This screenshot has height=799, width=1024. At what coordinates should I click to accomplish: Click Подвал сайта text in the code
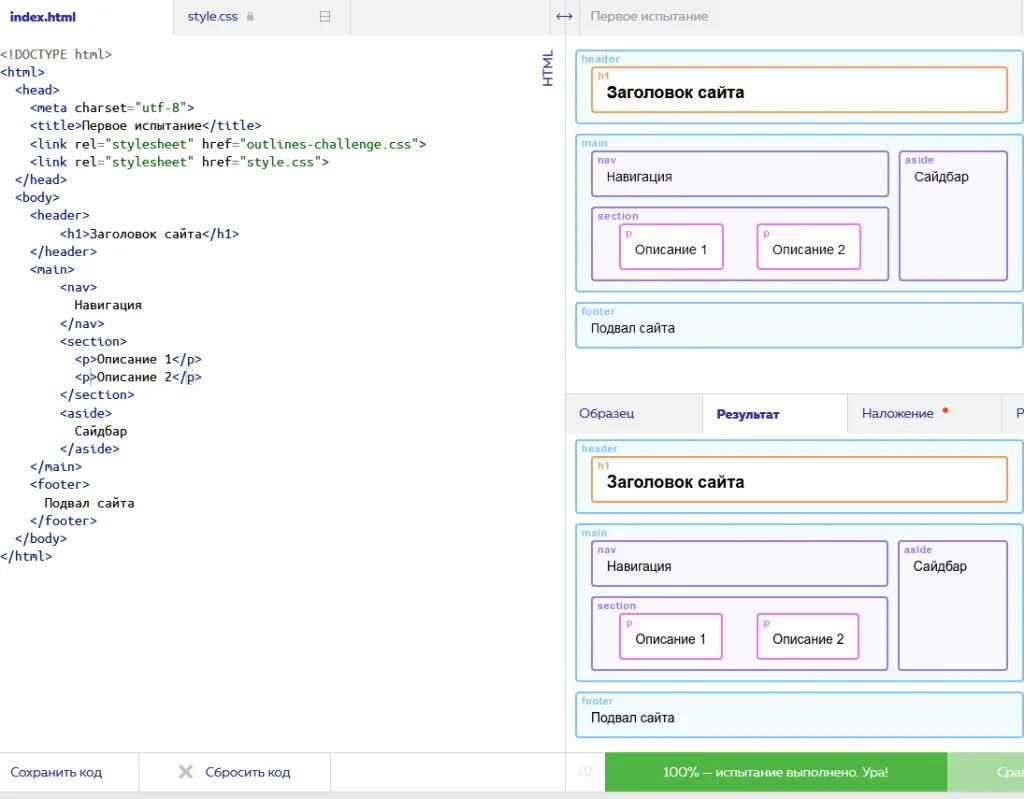coord(89,503)
